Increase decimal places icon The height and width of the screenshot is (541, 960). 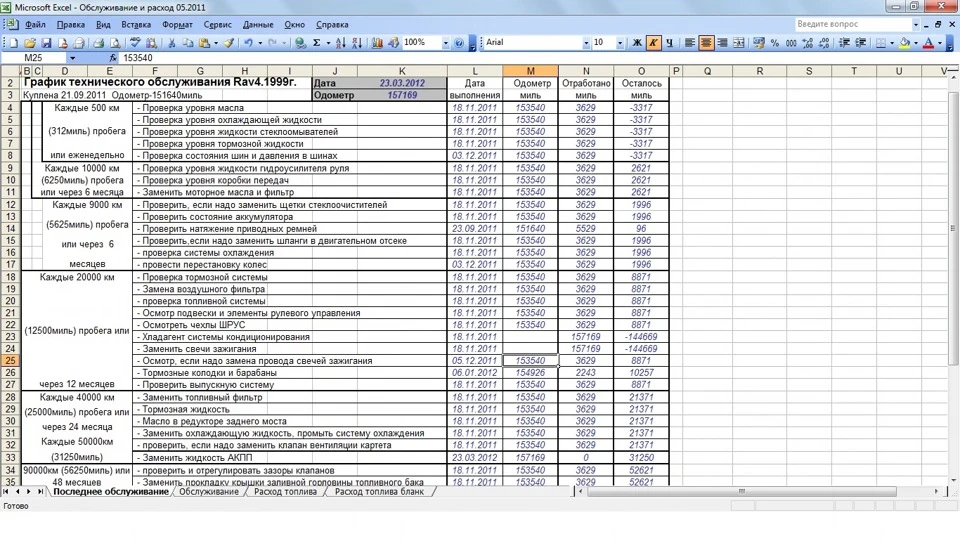(808, 43)
